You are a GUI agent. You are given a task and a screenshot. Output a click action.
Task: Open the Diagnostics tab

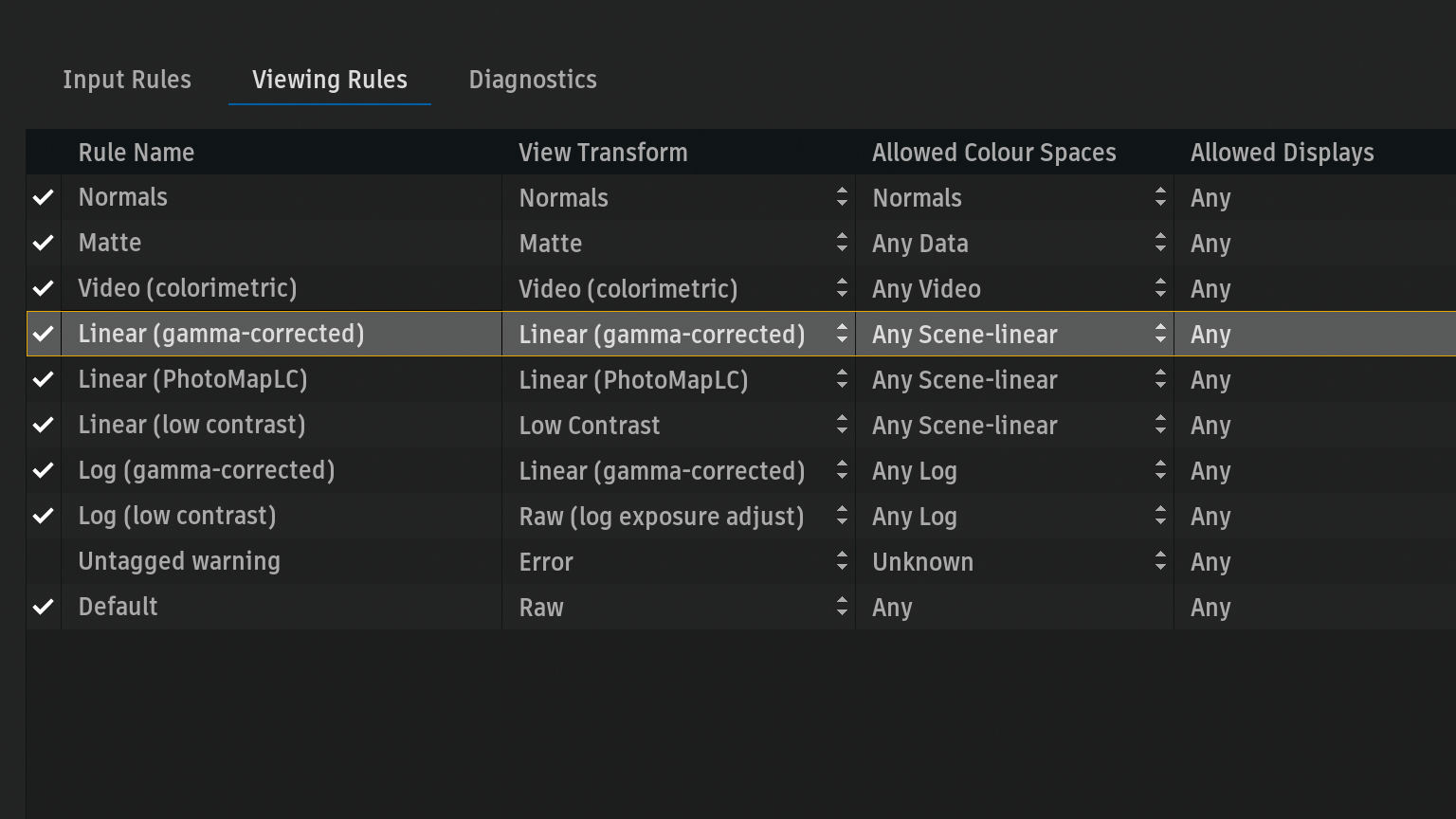[533, 80]
